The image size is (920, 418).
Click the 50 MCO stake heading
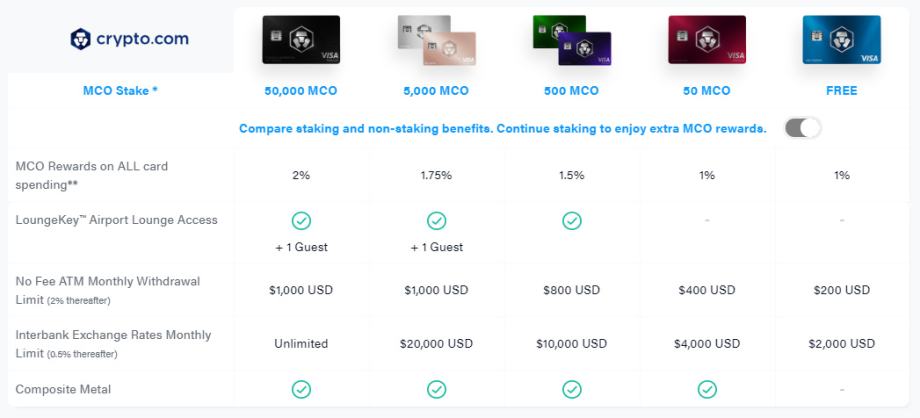click(x=707, y=91)
